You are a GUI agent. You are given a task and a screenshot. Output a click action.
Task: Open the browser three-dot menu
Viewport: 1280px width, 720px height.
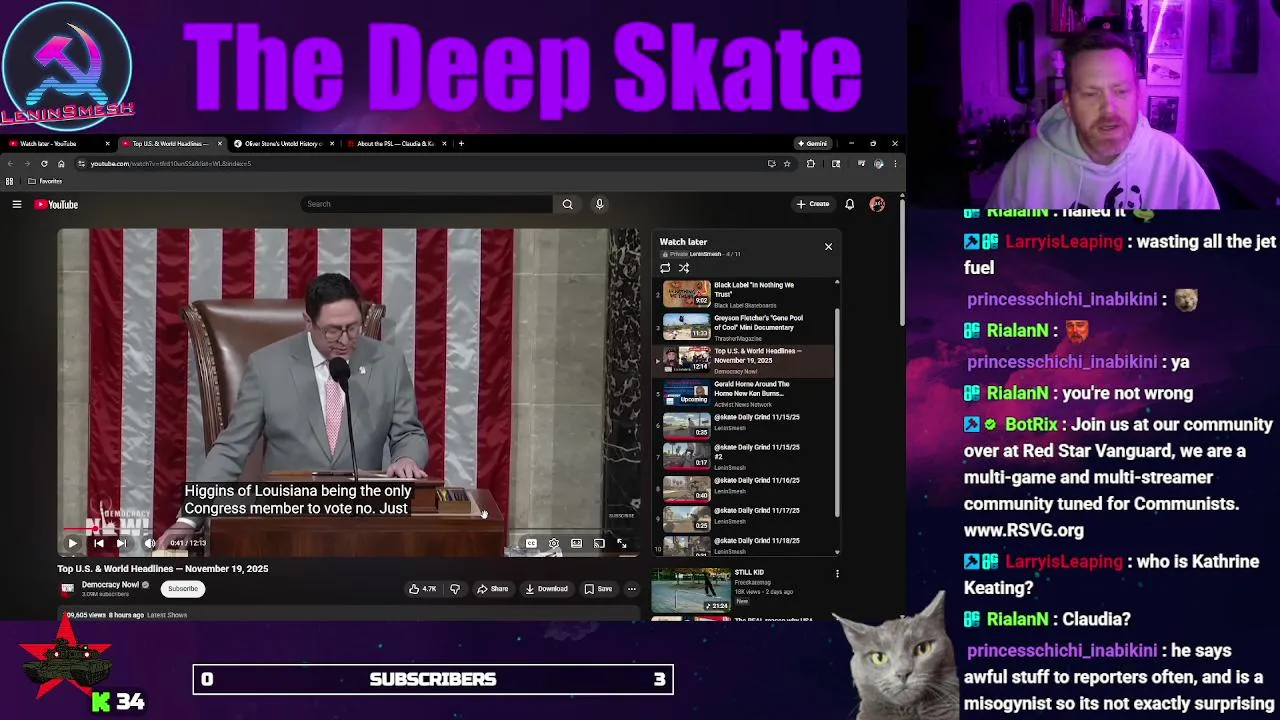point(895,164)
